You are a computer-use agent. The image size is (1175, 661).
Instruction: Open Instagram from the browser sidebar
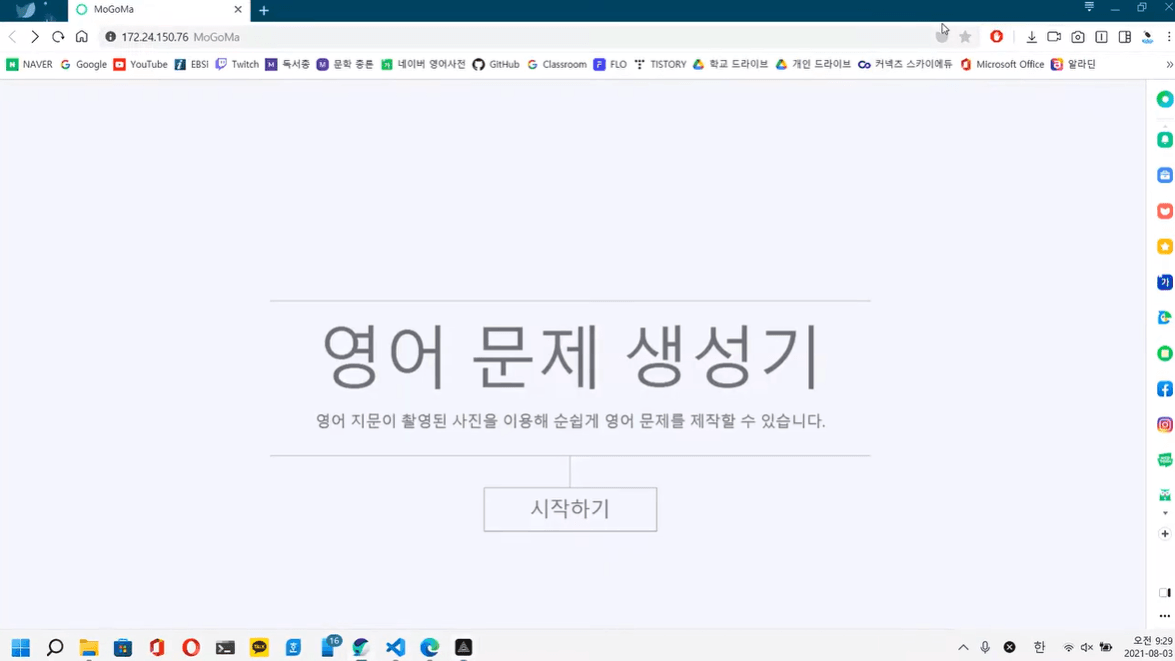(x=1163, y=423)
